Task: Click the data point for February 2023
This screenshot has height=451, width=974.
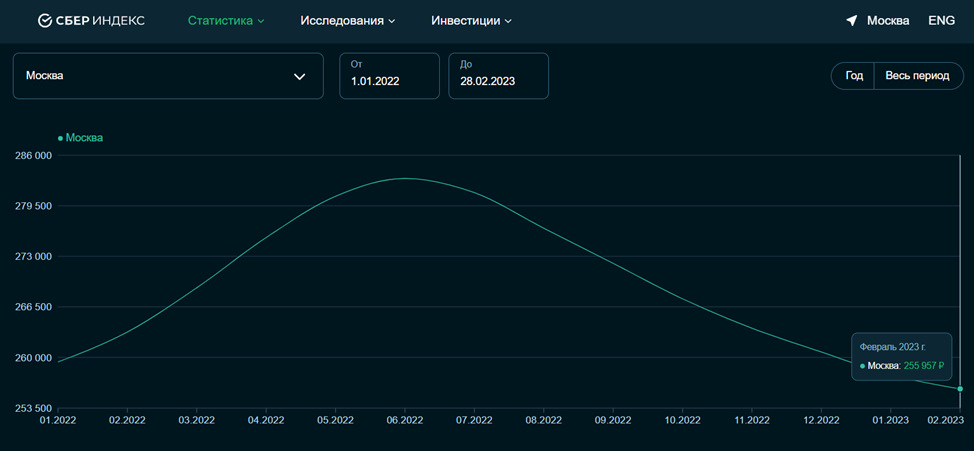Action: [x=960, y=389]
